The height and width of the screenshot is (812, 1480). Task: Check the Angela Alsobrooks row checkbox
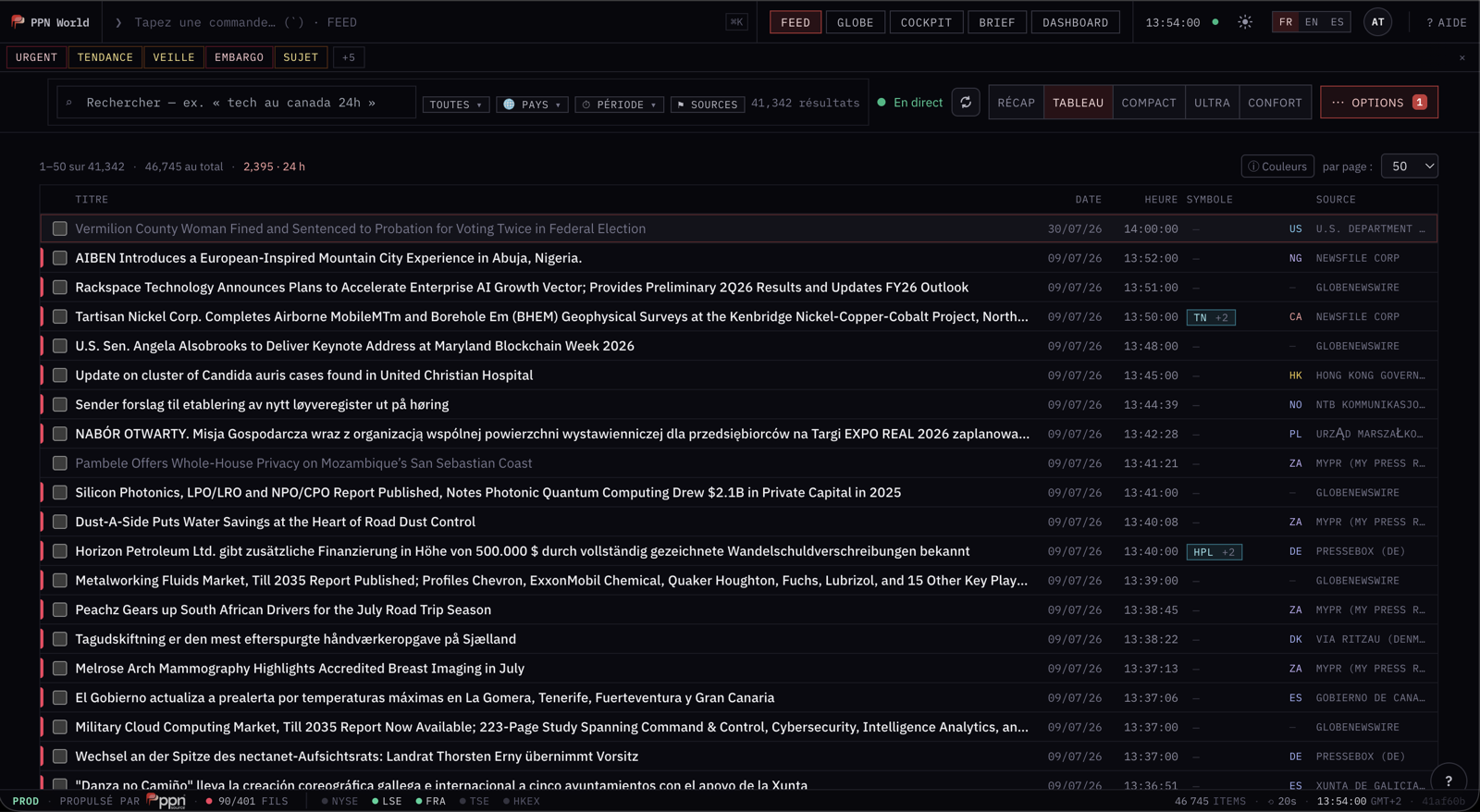60,346
